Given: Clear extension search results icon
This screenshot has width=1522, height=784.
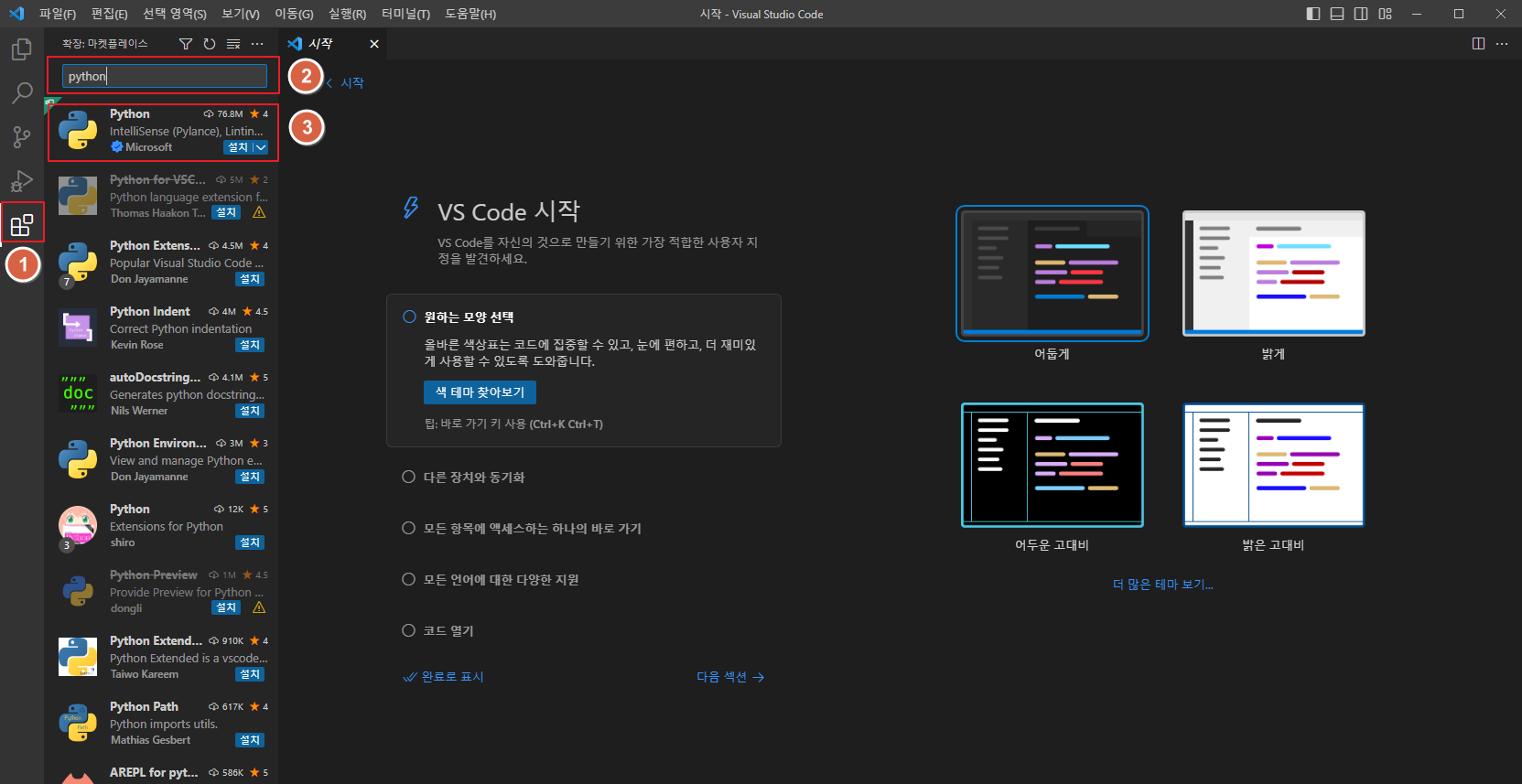Looking at the screenshot, I should click(x=233, y=44).
